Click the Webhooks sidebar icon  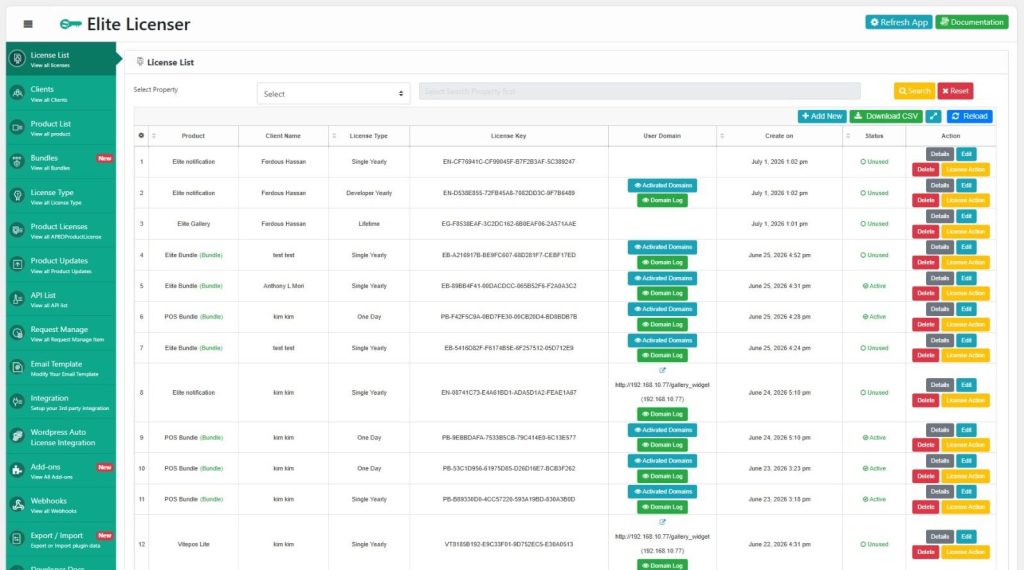coord(17,505)
